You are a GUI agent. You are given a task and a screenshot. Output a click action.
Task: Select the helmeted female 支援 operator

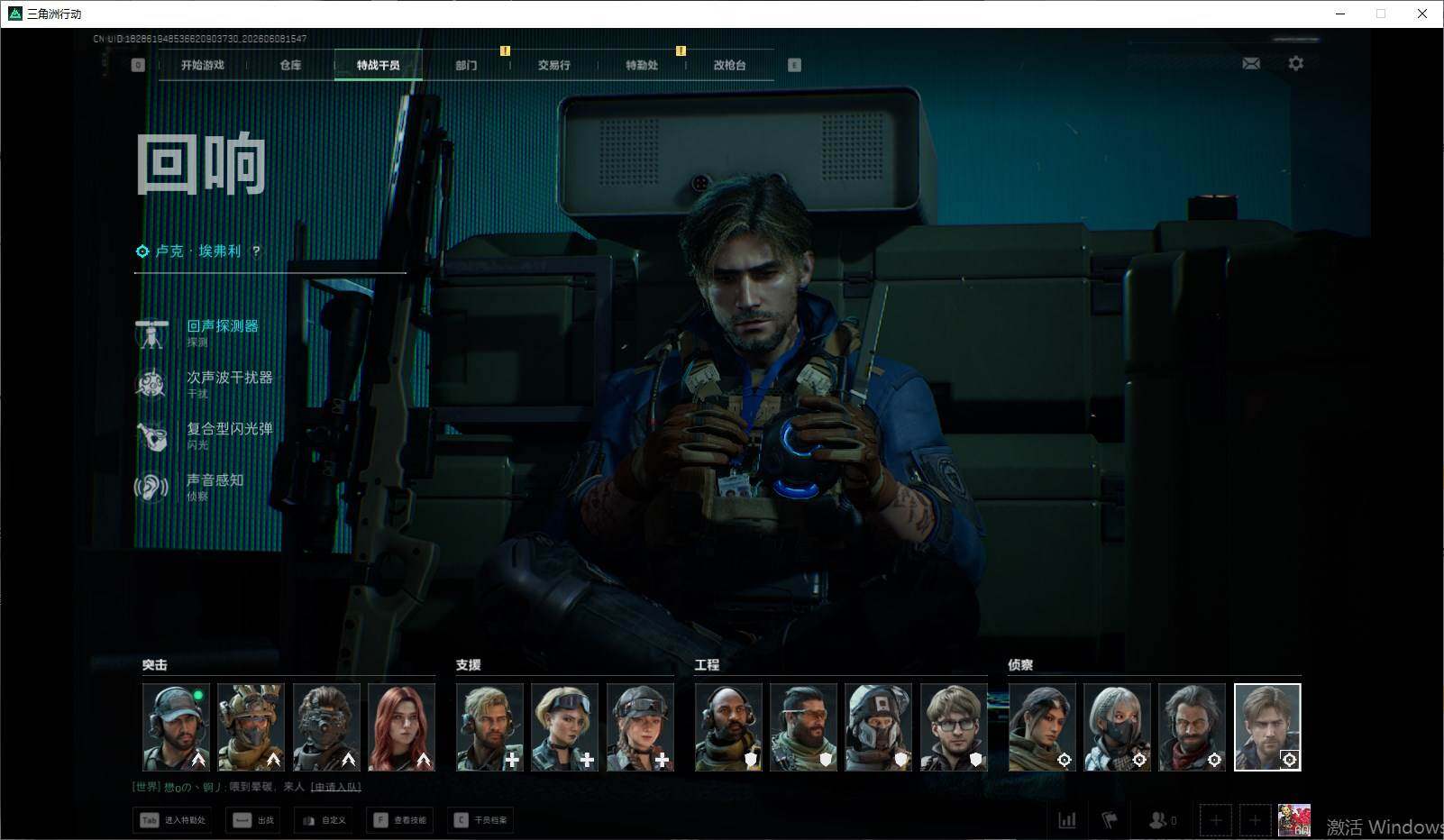click(640, 727)
